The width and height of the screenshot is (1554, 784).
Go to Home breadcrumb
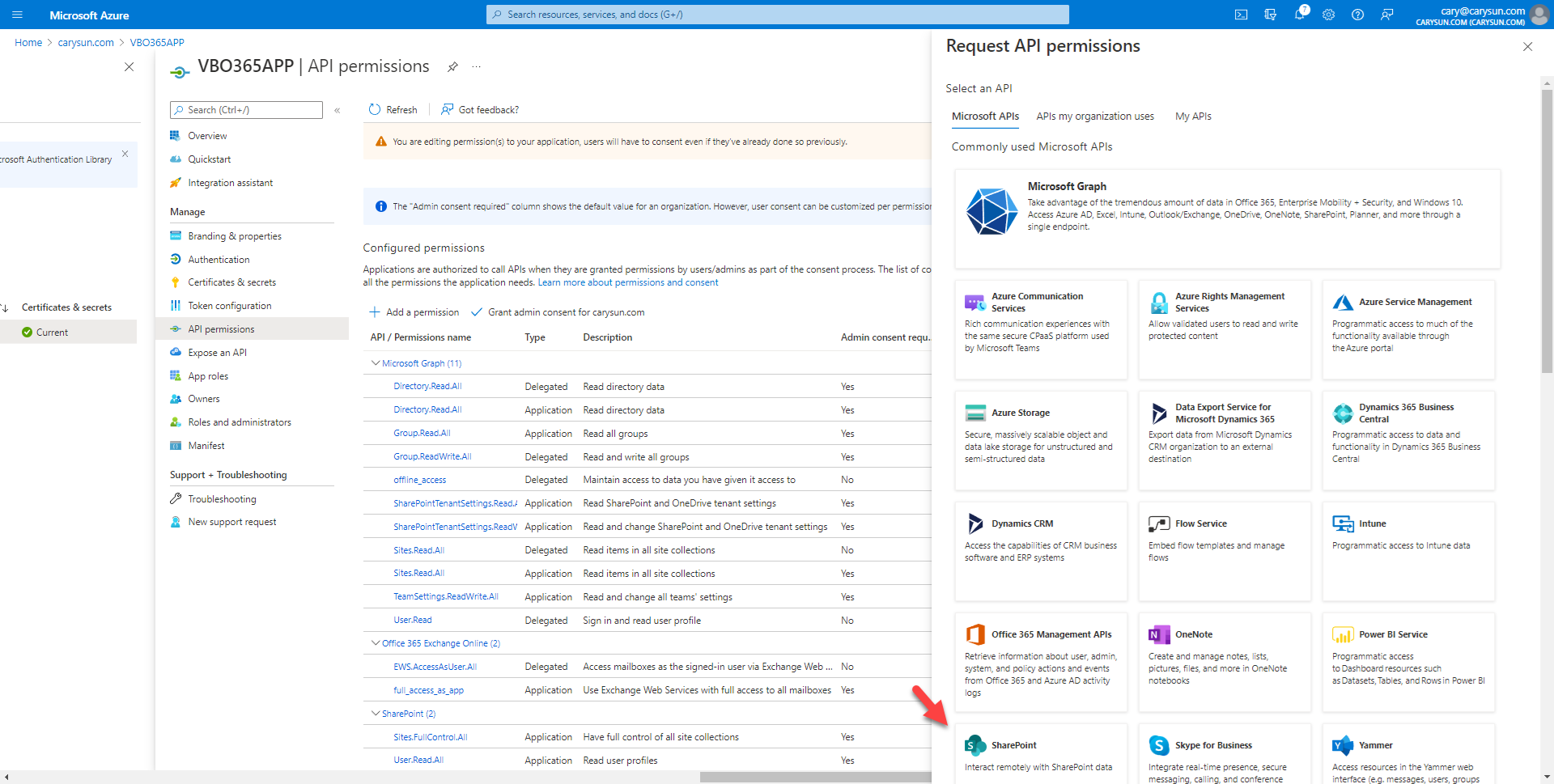(x=28, y=43)
